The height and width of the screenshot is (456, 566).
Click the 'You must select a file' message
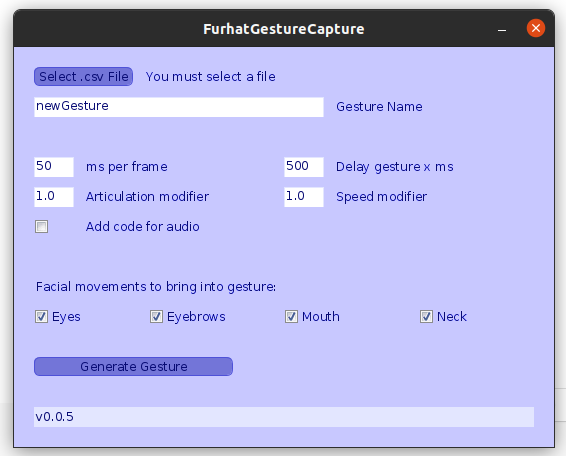[210, 77]
